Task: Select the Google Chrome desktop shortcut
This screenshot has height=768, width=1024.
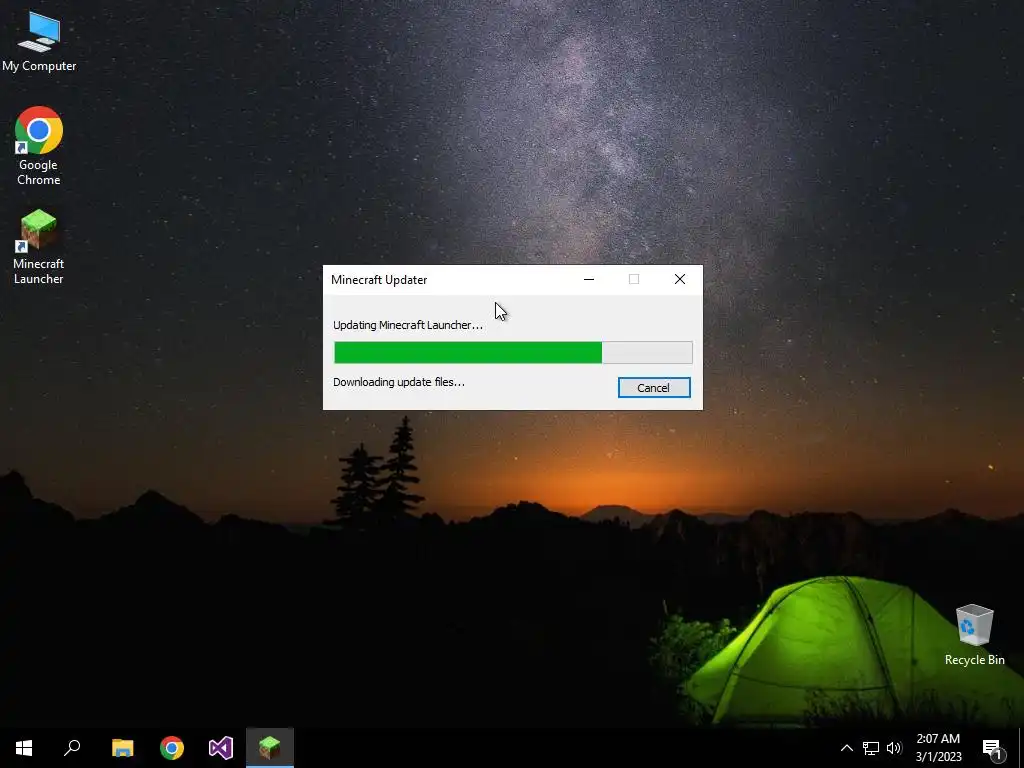Action: (x=39, y=146)
